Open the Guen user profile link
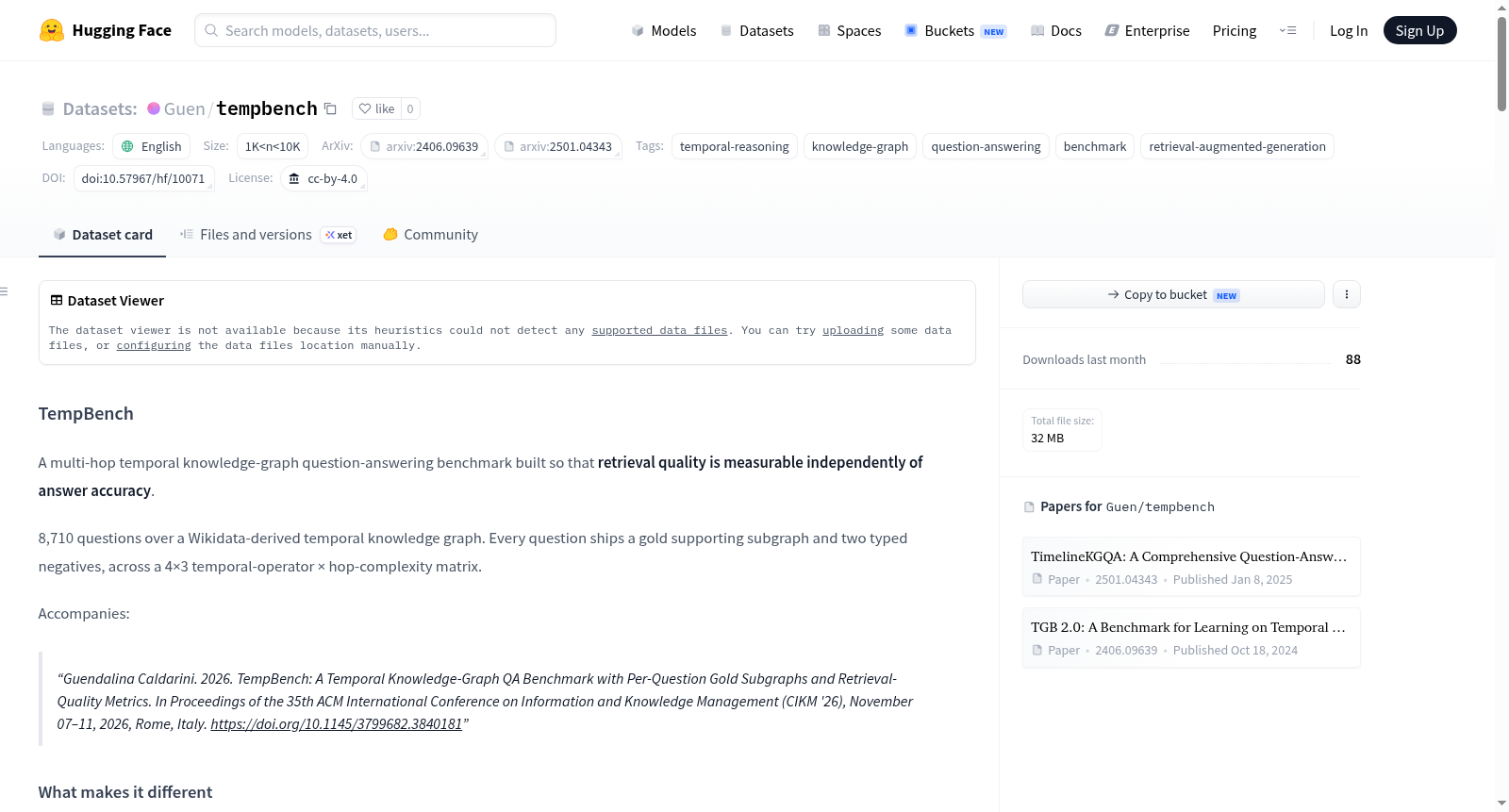The width and height of the screenshot is (1509, 812). [x=184, y=108]
